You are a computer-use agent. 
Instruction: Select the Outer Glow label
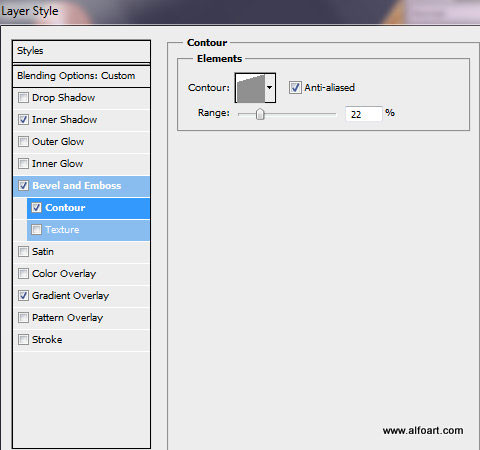tap(58, 142)
